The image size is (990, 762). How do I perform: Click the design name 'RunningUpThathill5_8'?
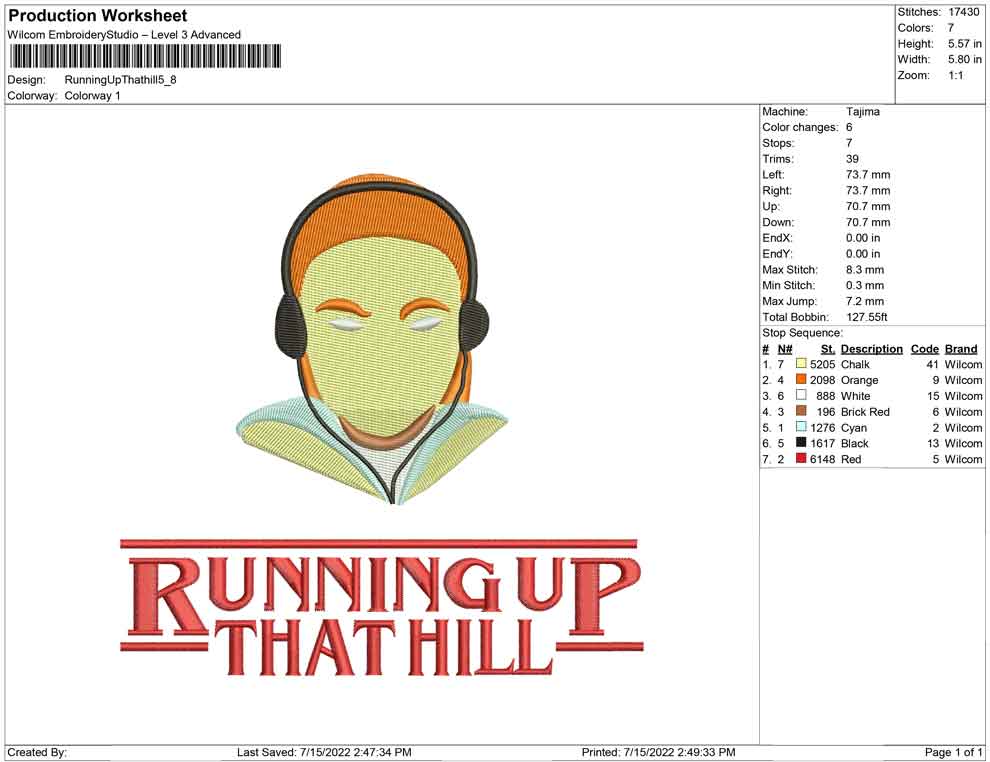point(121,80)
